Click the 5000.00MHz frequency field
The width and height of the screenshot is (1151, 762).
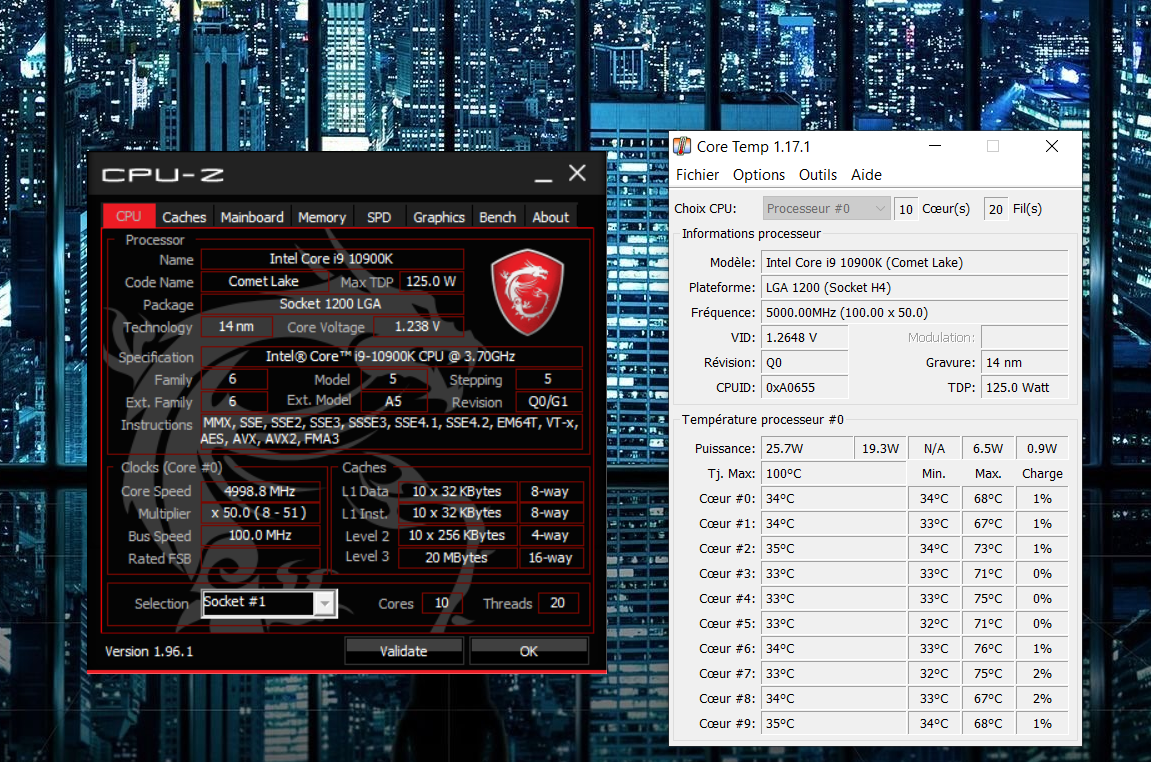(x=915, y=313)
